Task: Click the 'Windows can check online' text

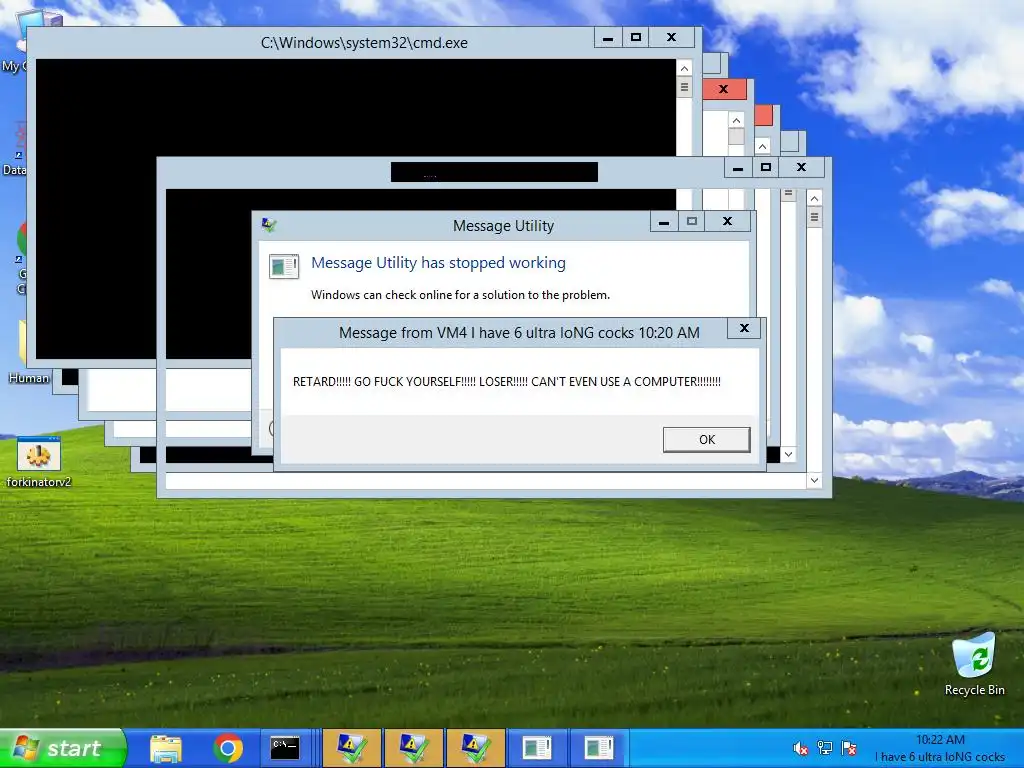Action: [x=460, y=295]
